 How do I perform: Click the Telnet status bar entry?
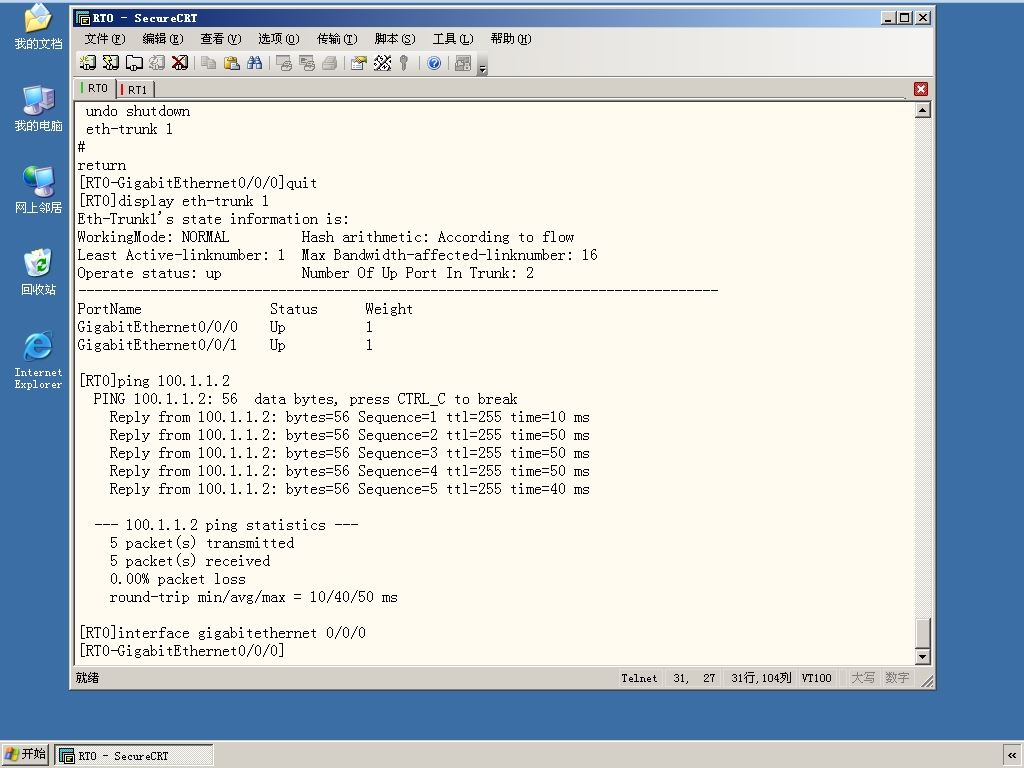click(x=639, y=678)
